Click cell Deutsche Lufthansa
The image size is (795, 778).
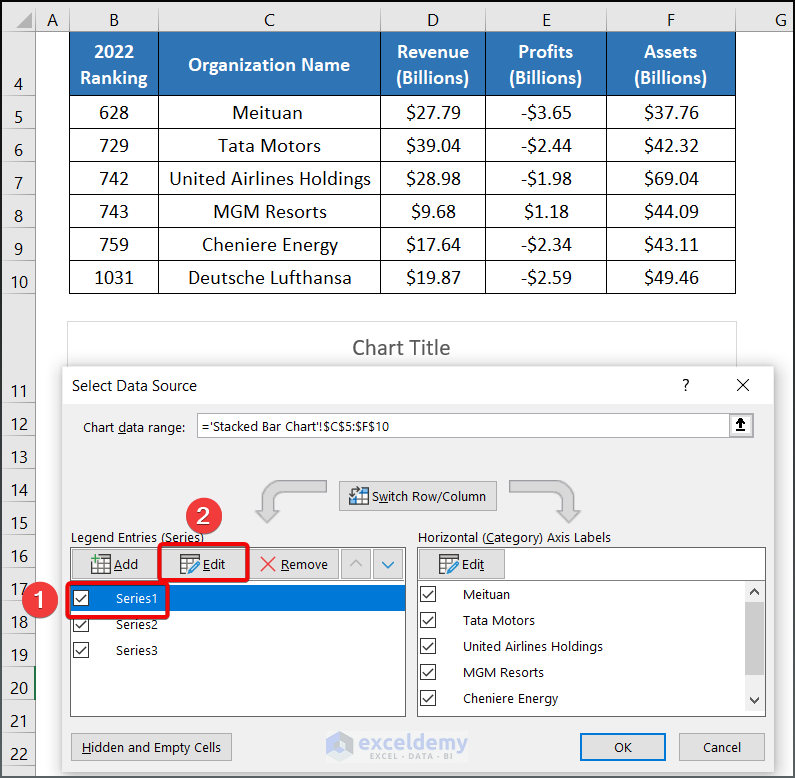(269, 277)
